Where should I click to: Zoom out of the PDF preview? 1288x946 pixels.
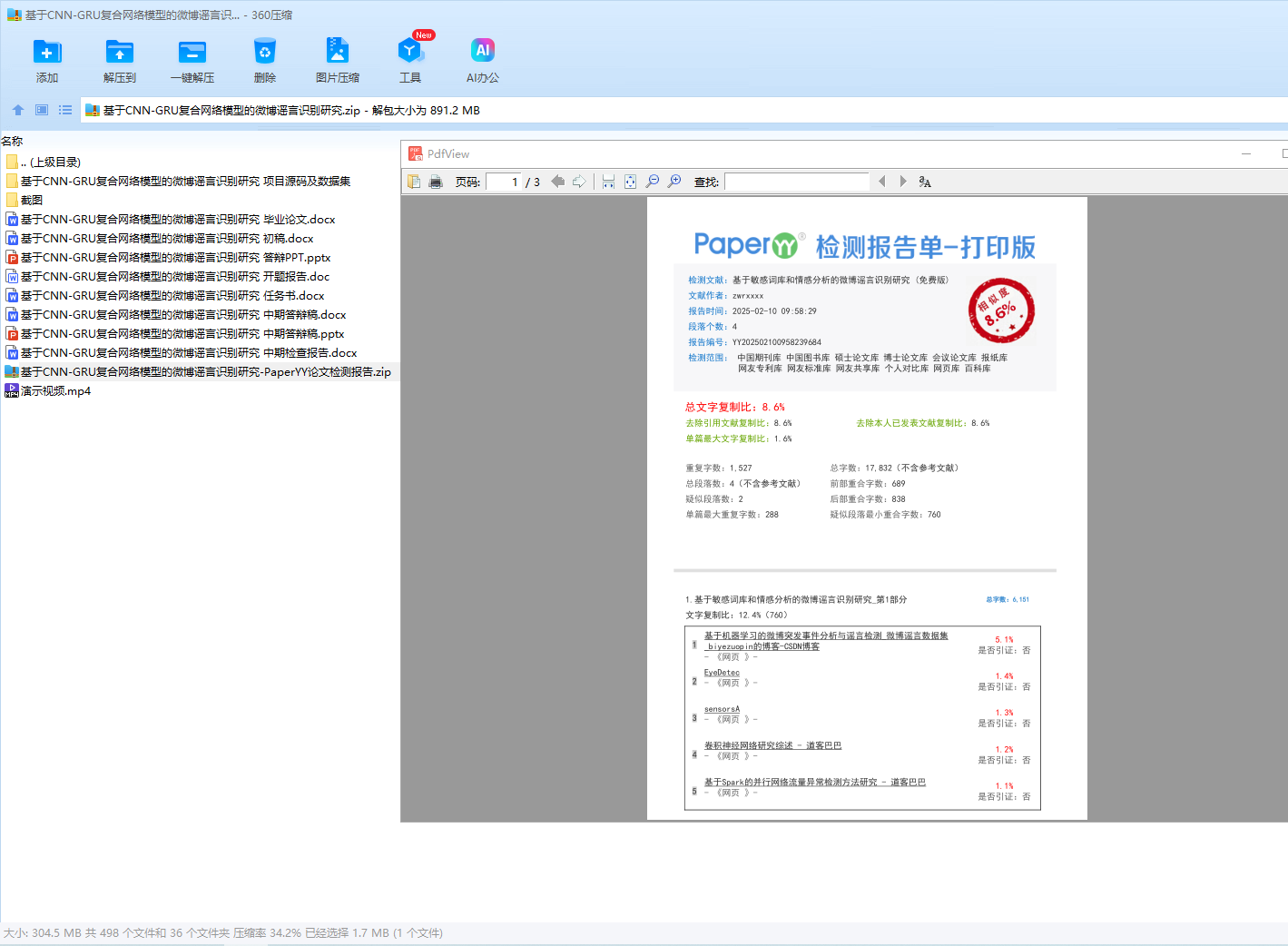[x=653, y=182]
